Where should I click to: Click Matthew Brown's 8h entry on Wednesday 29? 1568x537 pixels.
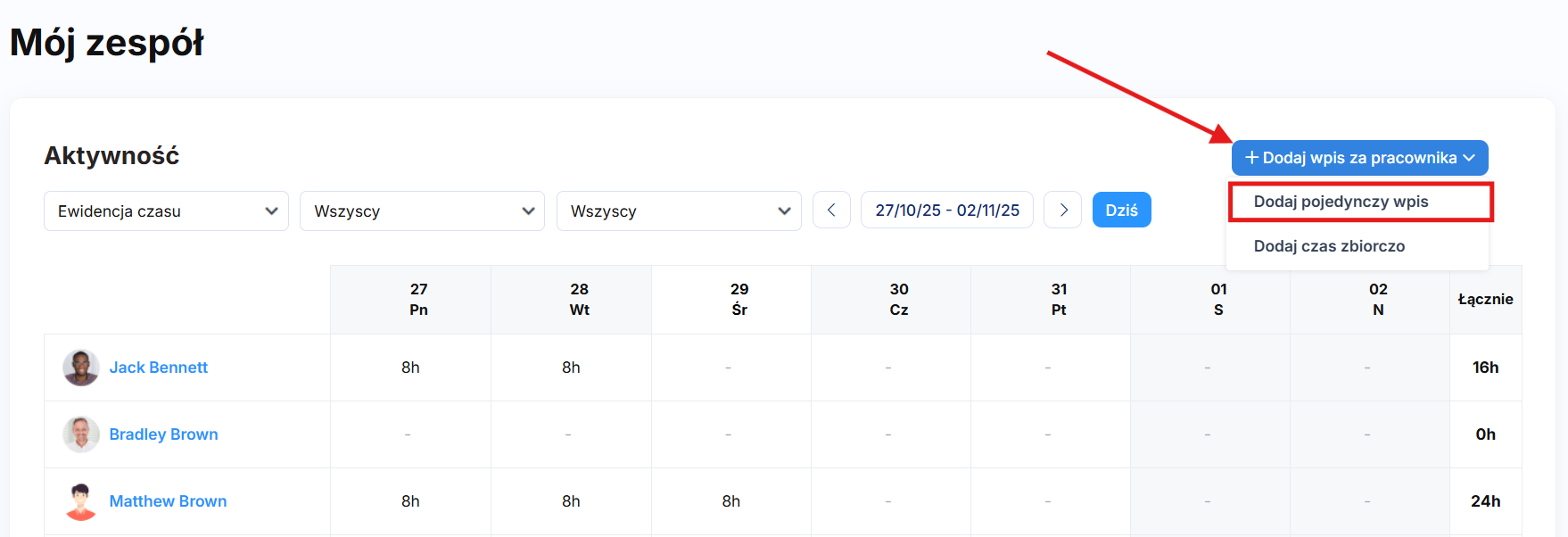pyautogui.click(x=731, y=501)
